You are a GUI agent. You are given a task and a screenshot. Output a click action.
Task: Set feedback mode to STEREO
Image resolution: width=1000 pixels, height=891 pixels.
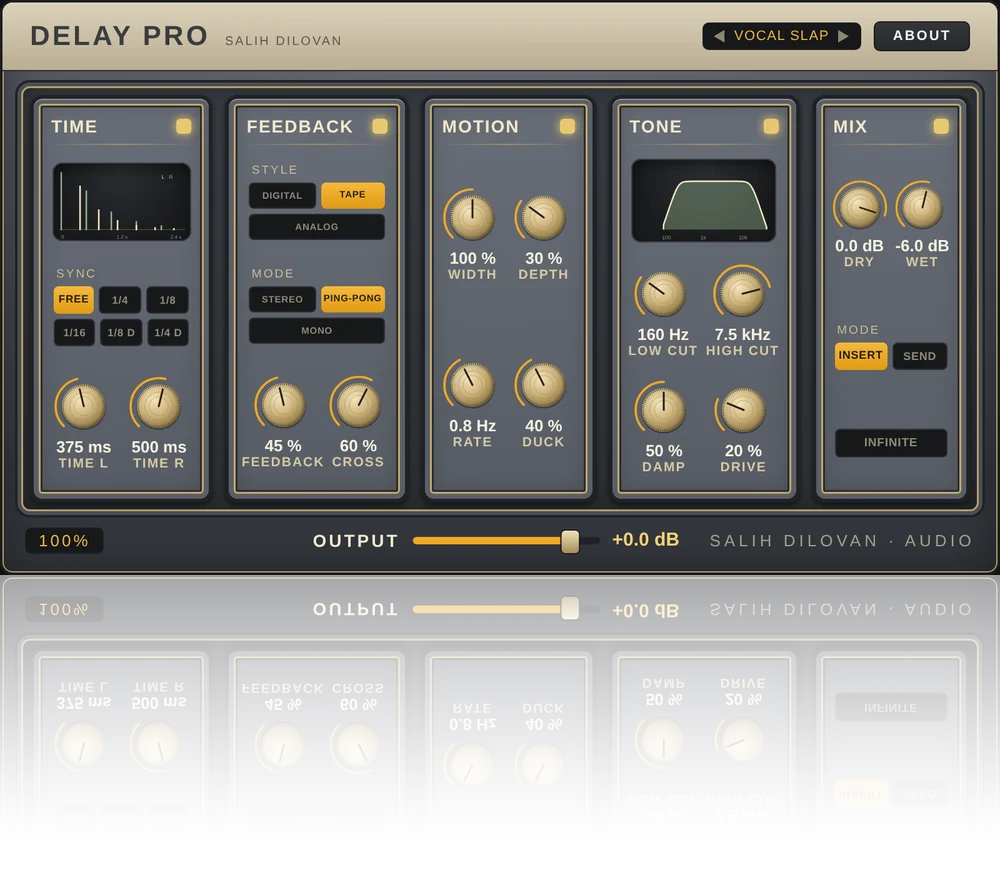pyautogui.click(x=282, y=299)
